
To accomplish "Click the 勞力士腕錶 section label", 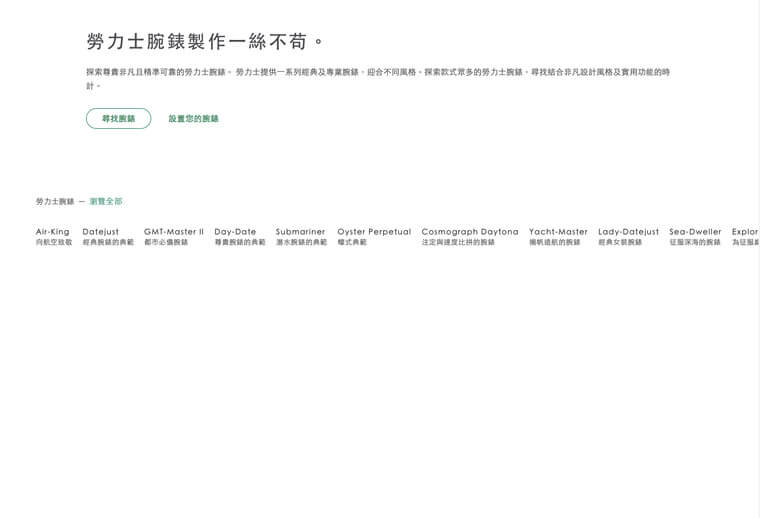I will (x=55, y=201).
